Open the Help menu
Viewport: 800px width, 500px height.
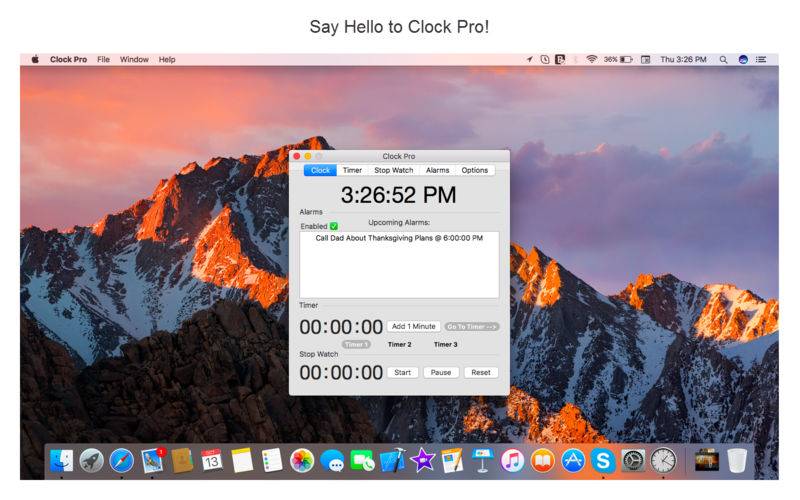(x=167, y=60)
